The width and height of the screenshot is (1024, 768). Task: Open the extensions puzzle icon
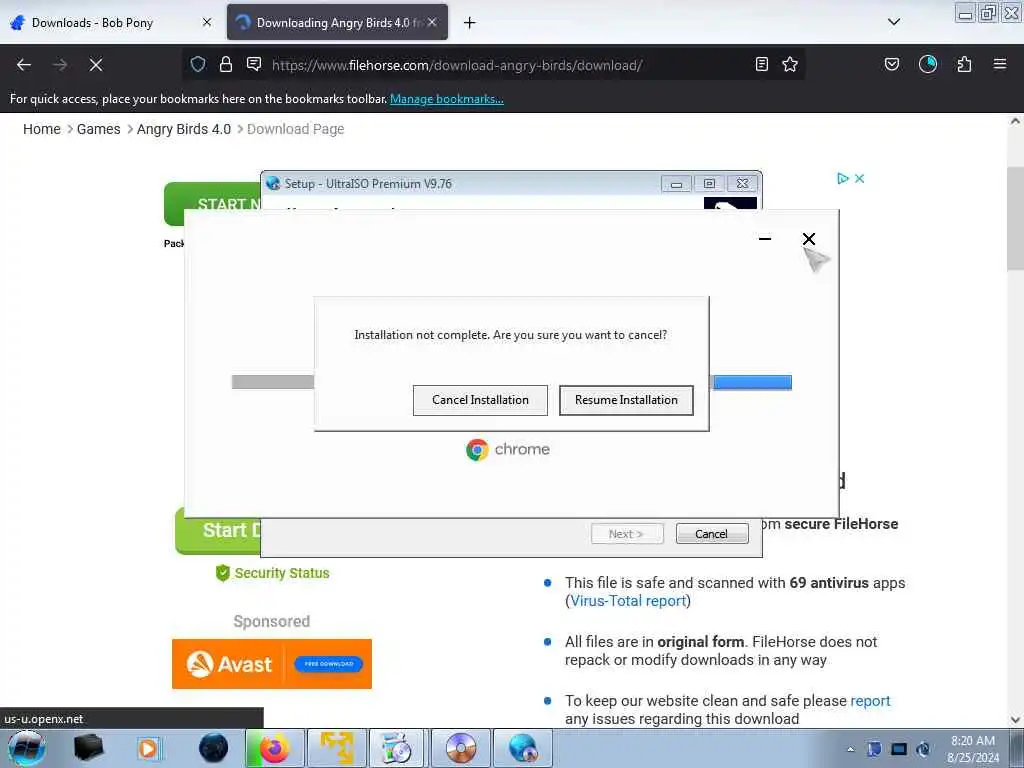964,64
